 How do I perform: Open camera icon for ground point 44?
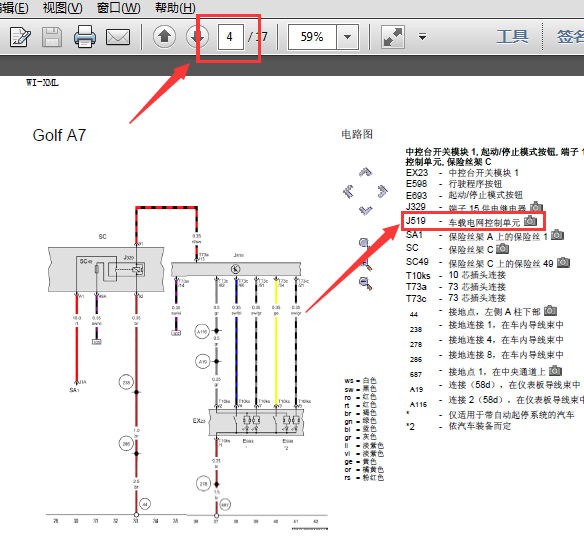(550, 310)
